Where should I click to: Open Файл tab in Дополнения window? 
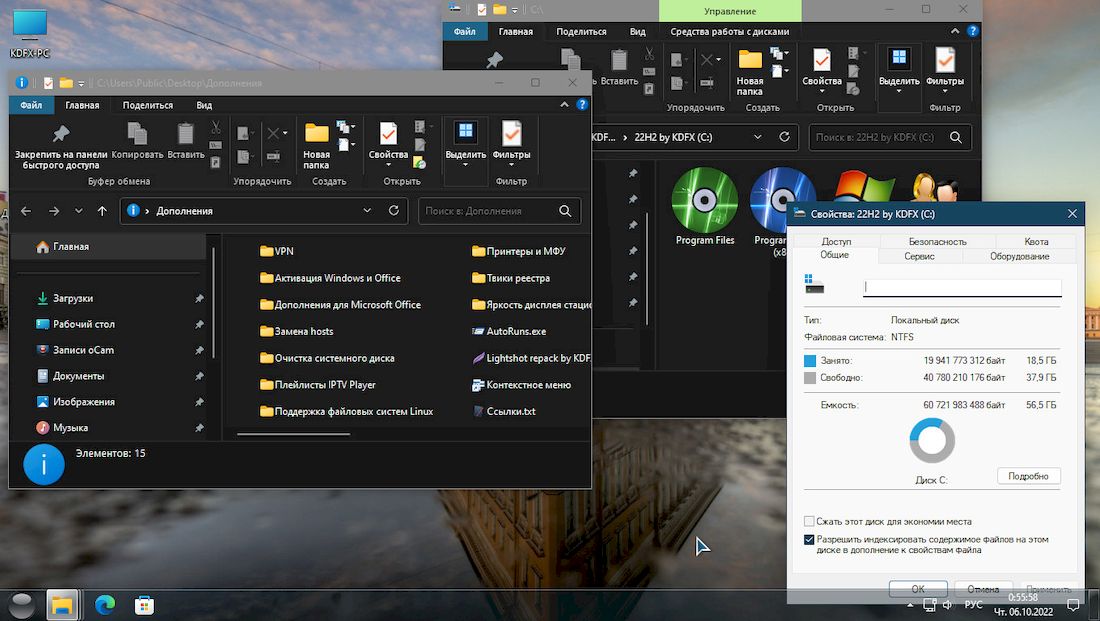[31, 105]
